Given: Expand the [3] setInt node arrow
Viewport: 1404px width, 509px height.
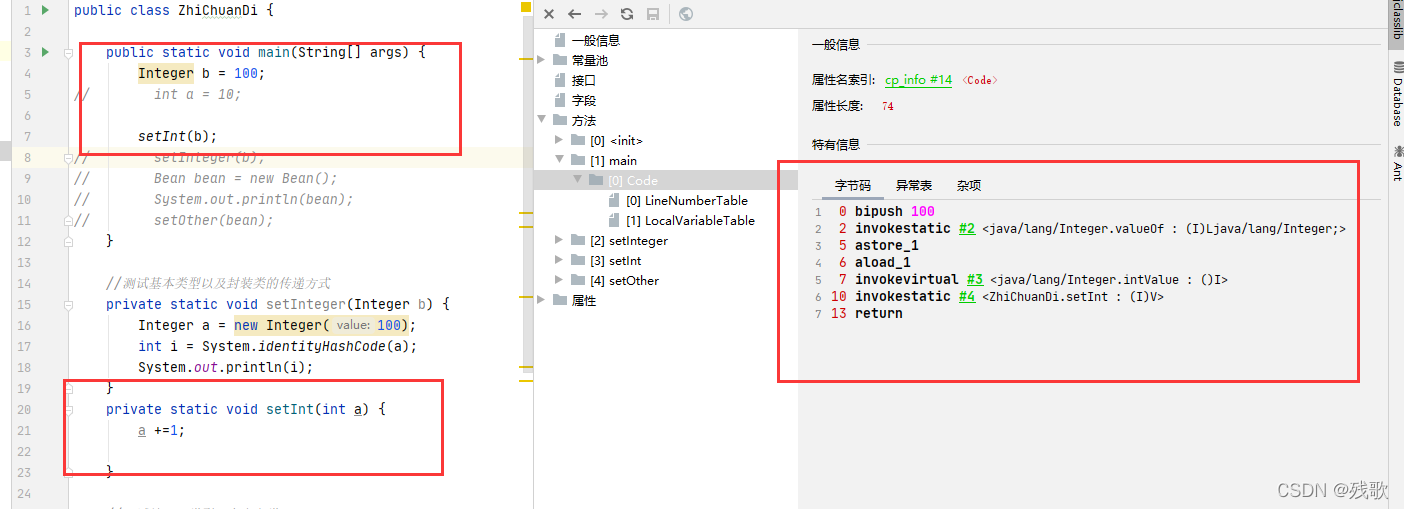Looking at the screenshot, I should pyautogui.click(x=559, y=260).
